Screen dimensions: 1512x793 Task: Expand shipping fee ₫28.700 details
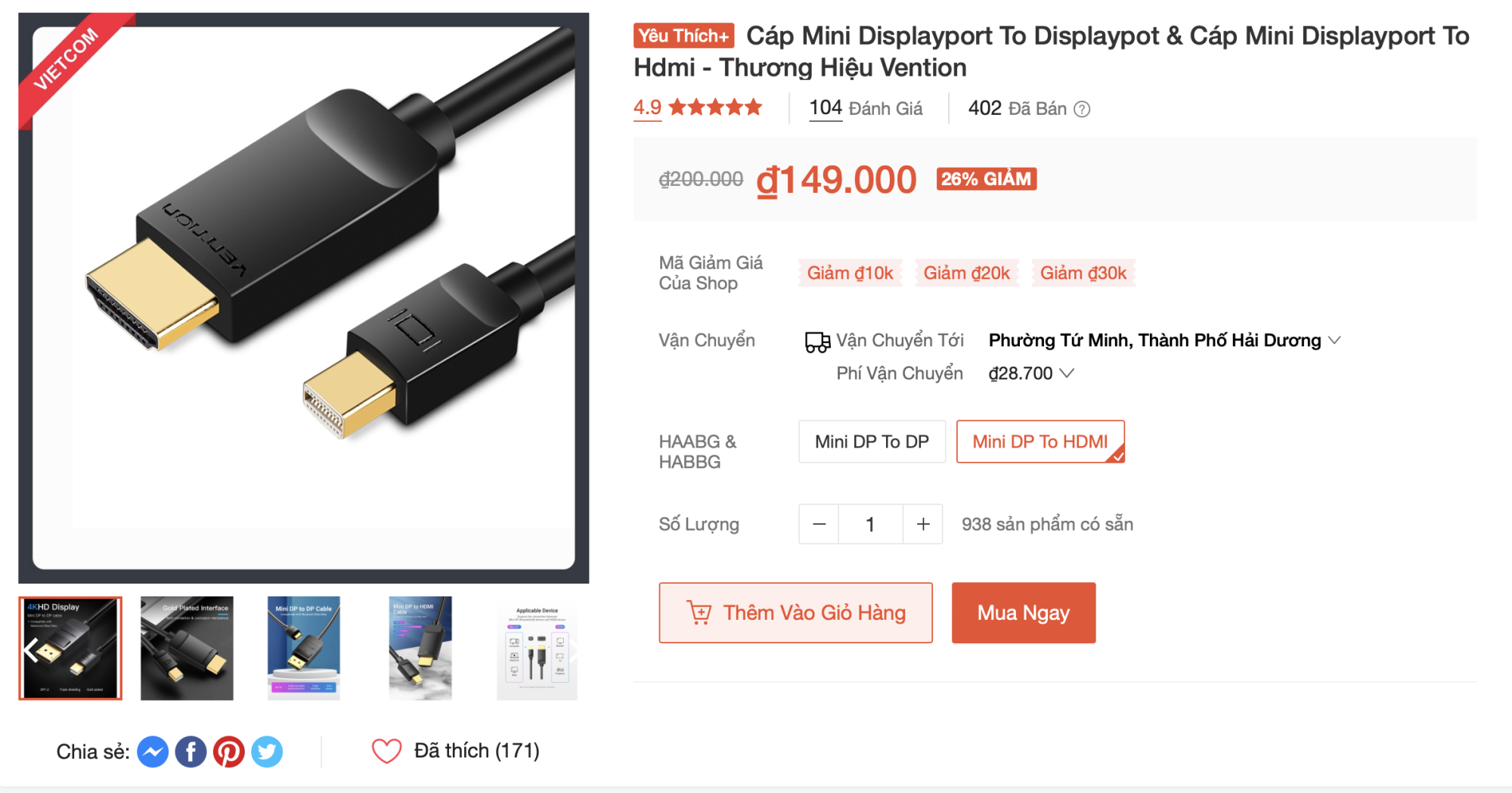(1067, 373)
